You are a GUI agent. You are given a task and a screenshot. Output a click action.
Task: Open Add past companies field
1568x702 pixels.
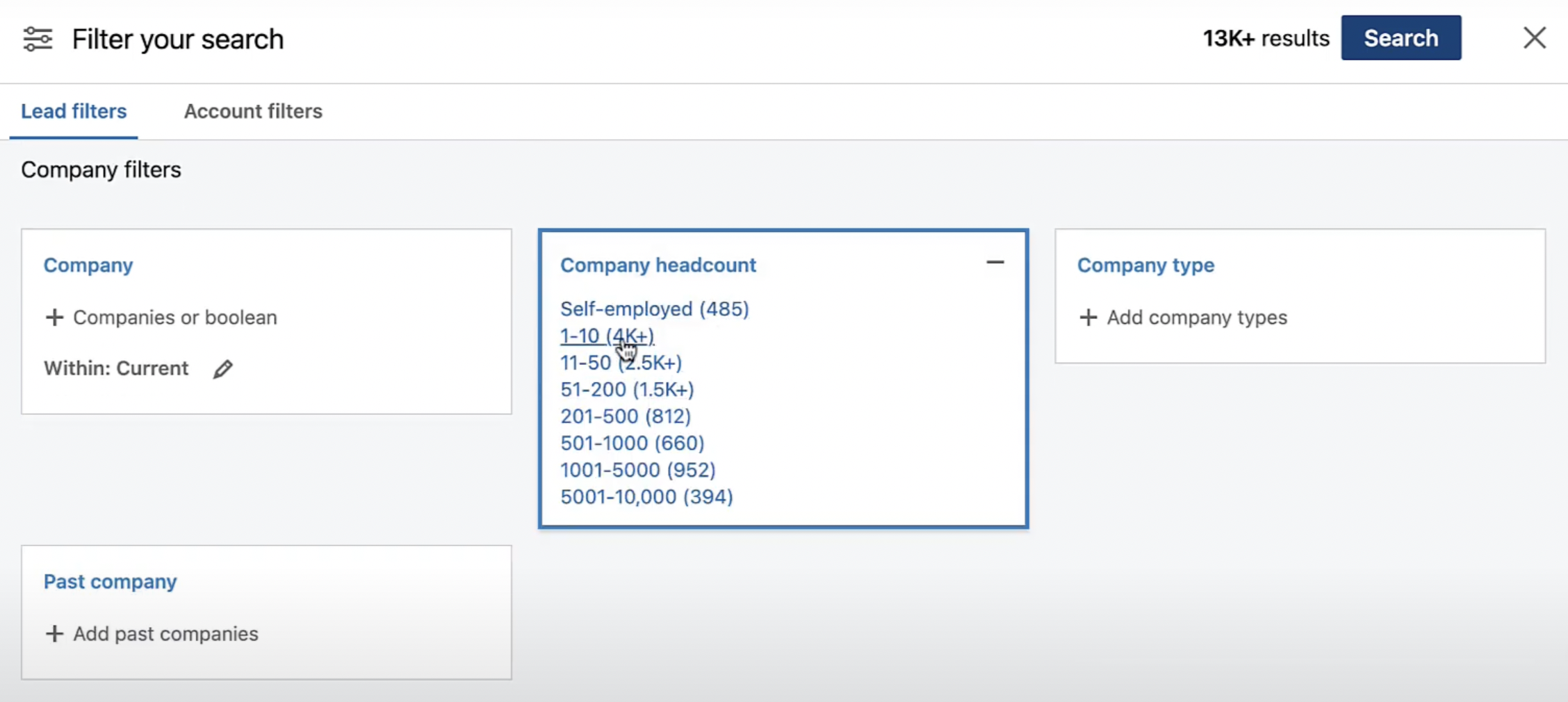(x=165, y=634)
